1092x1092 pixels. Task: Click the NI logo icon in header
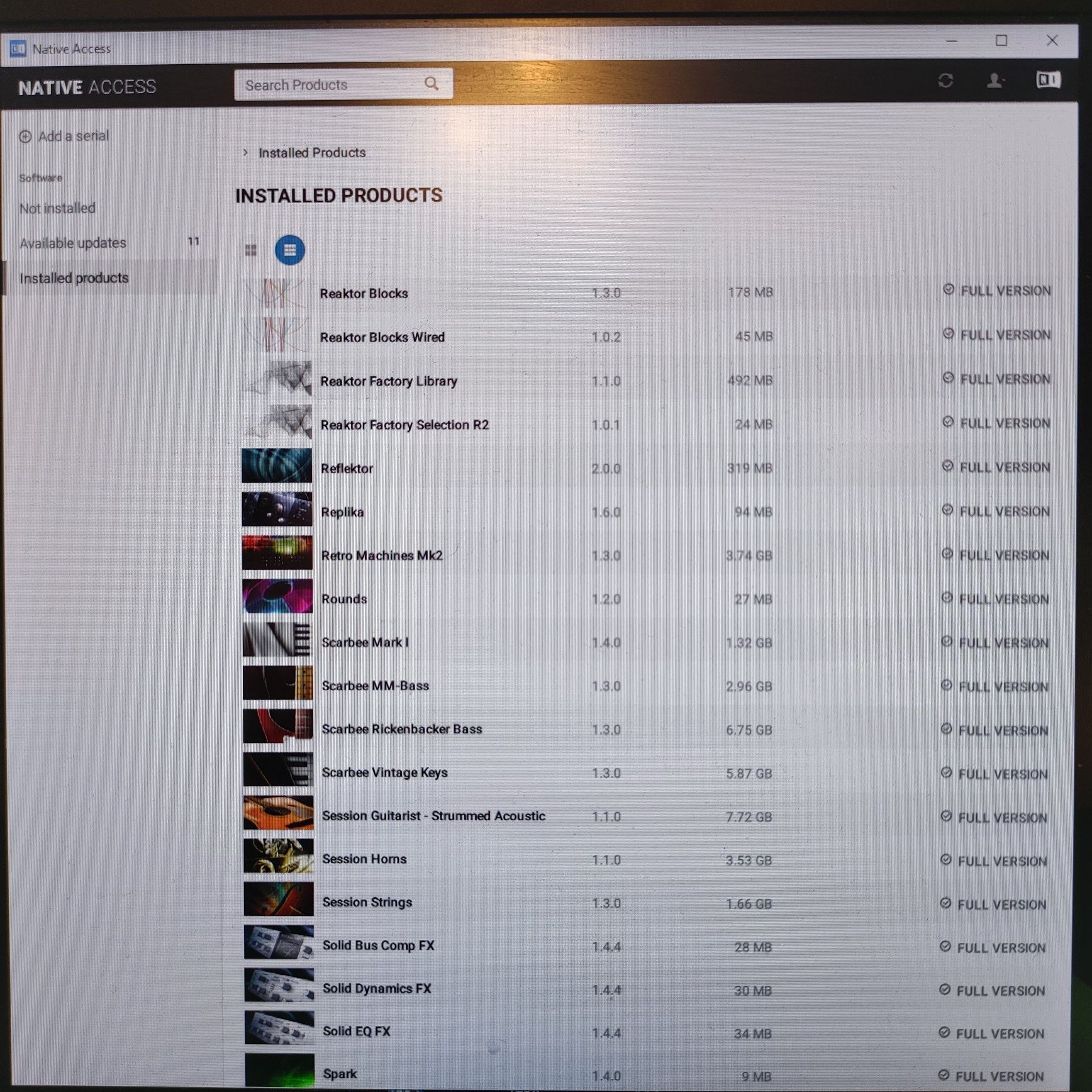pos(1048,80)
